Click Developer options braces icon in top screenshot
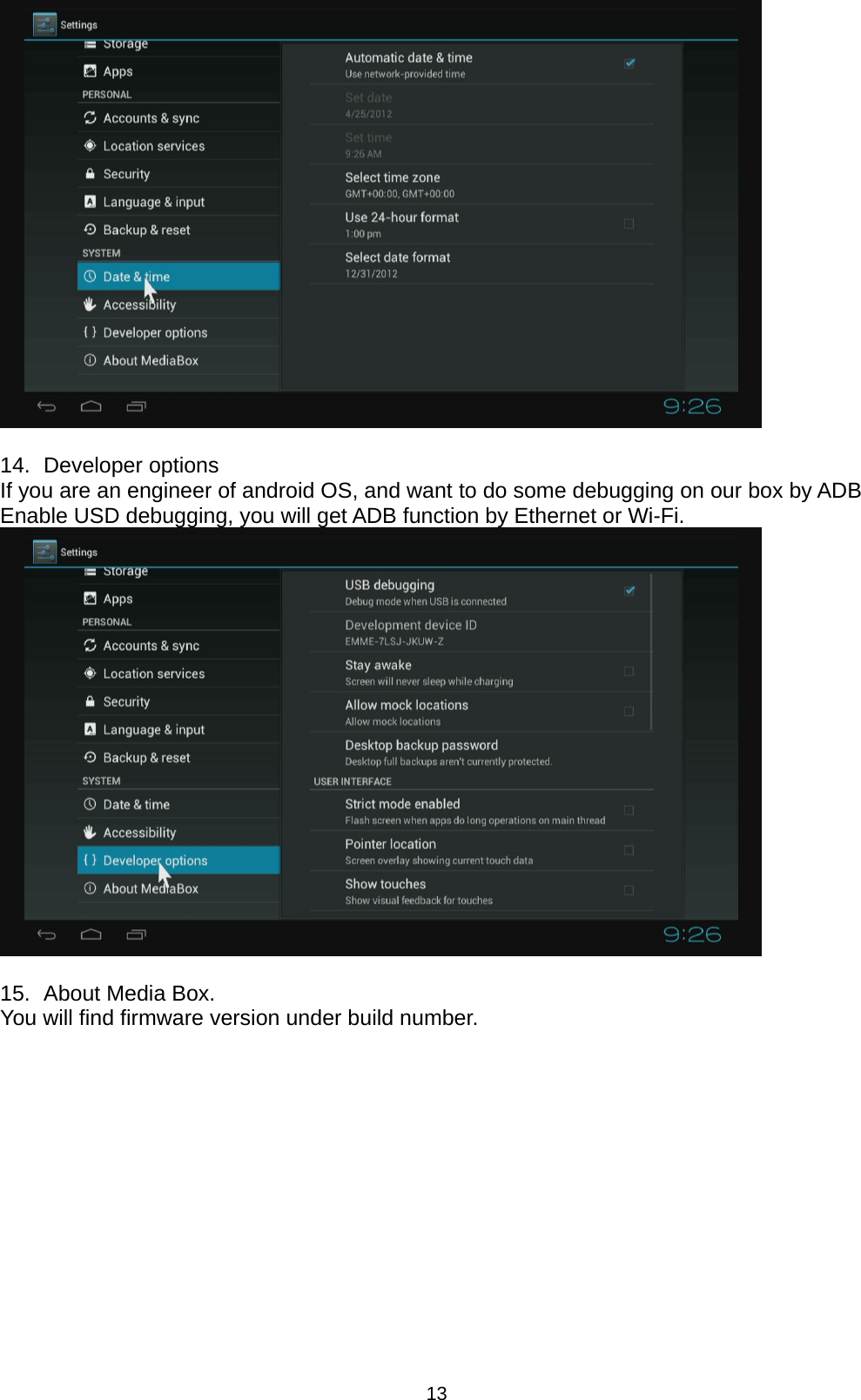The height and width of the screenshot is (1400, 861). click(x=90, y=332)
